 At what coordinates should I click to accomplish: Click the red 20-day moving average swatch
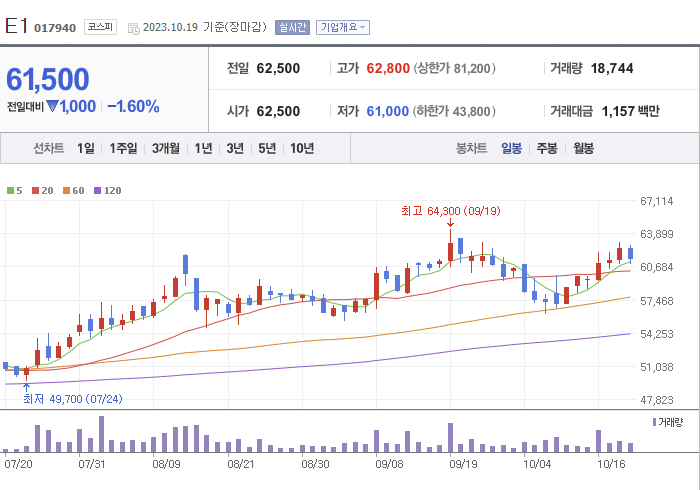coord(36,191)
